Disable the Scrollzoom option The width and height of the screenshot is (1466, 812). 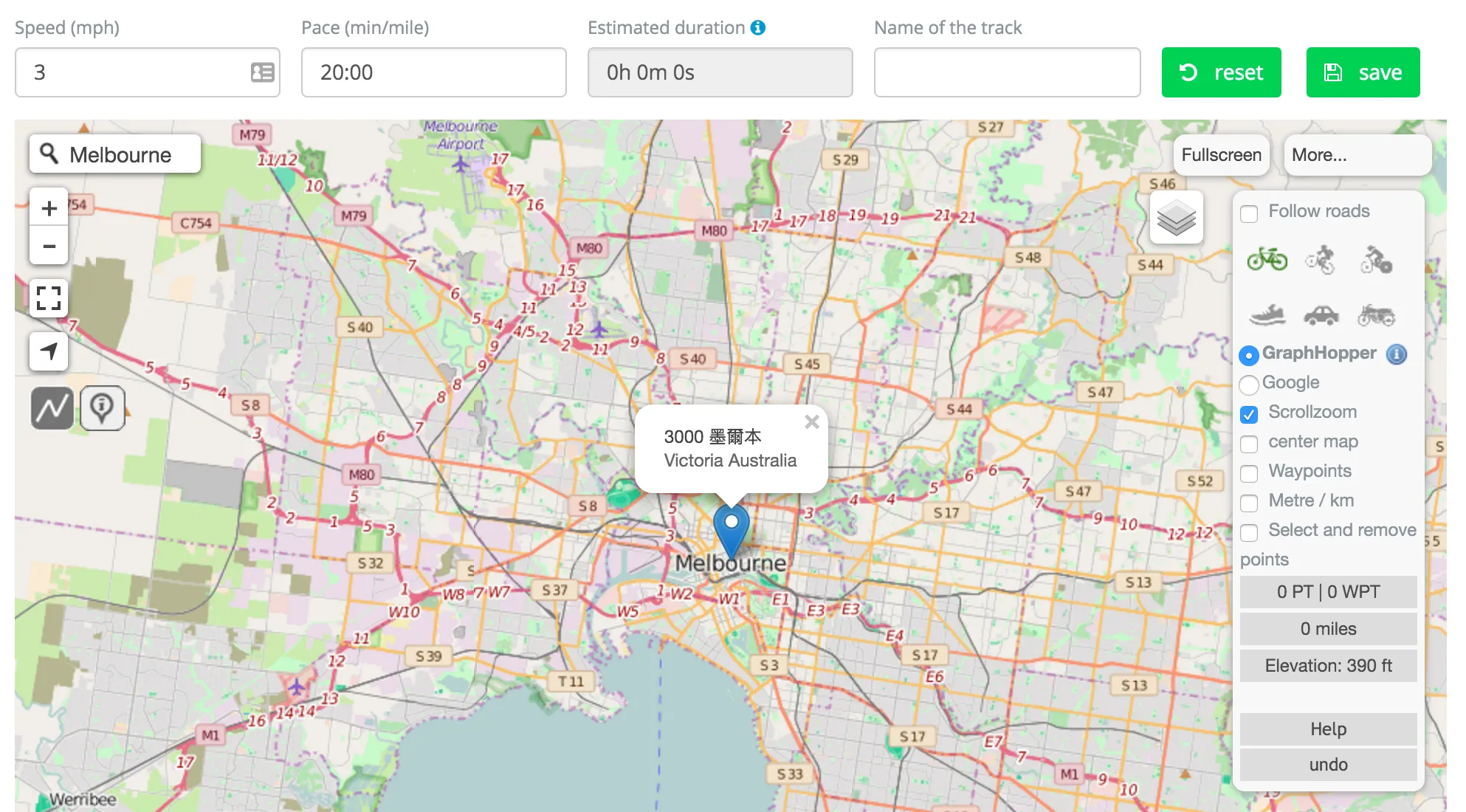(x=1249, y=415)
